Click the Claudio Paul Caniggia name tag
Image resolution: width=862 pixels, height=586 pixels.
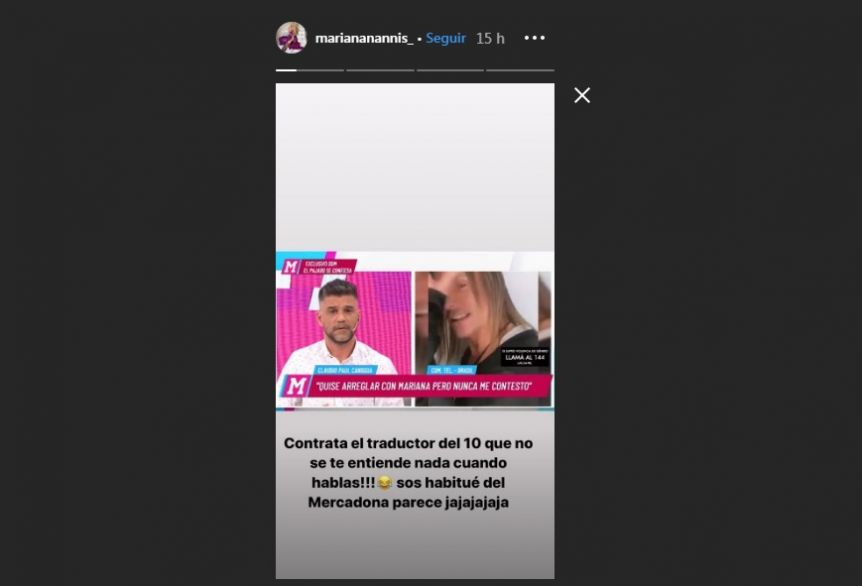coord(345,370)
